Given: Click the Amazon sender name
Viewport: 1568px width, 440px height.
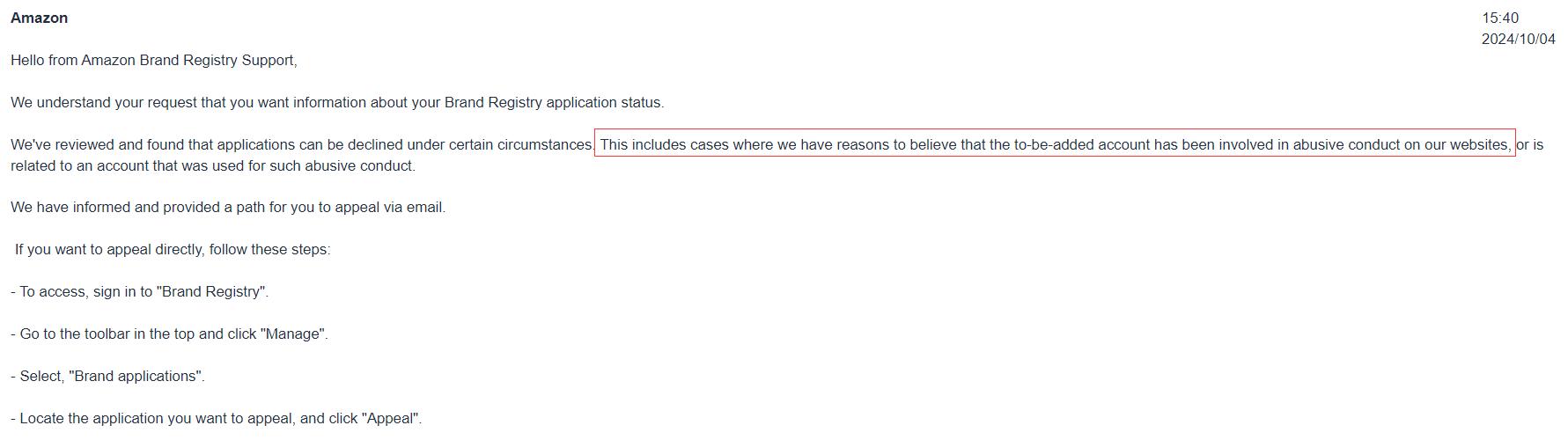Looking at the screenshot, I should coord(39,18).
